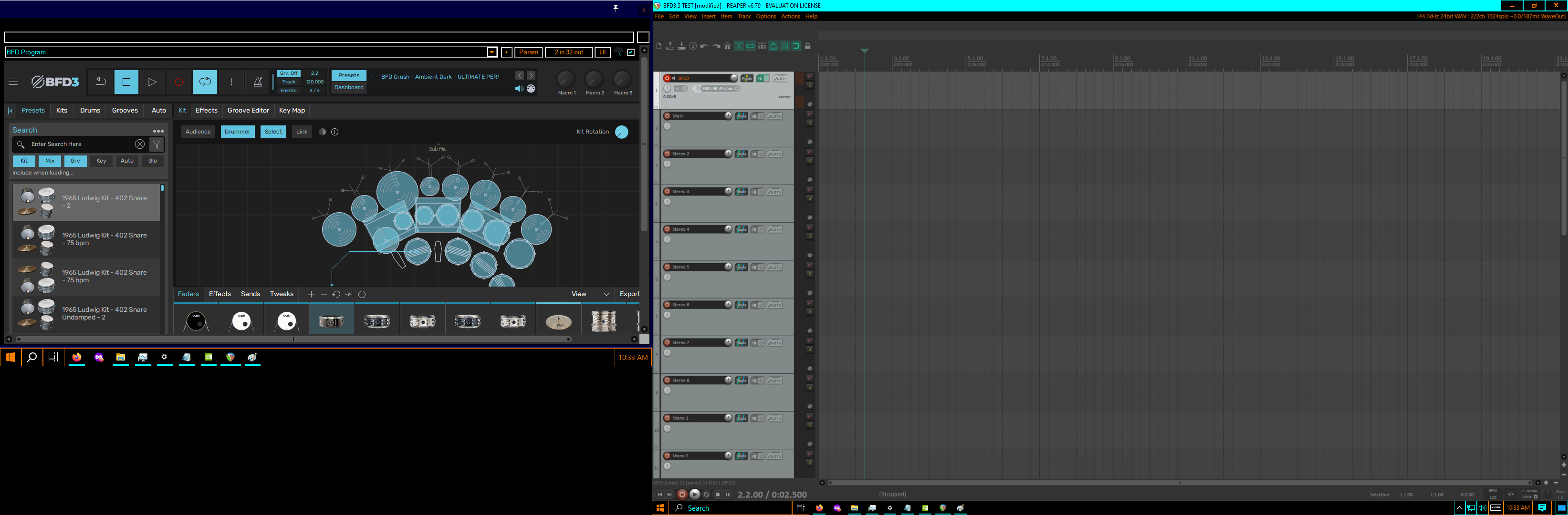This screenshot has height=515, width=1568.
Task: Adjust the Macro 1 knob
Action: (x=566, y=78)
